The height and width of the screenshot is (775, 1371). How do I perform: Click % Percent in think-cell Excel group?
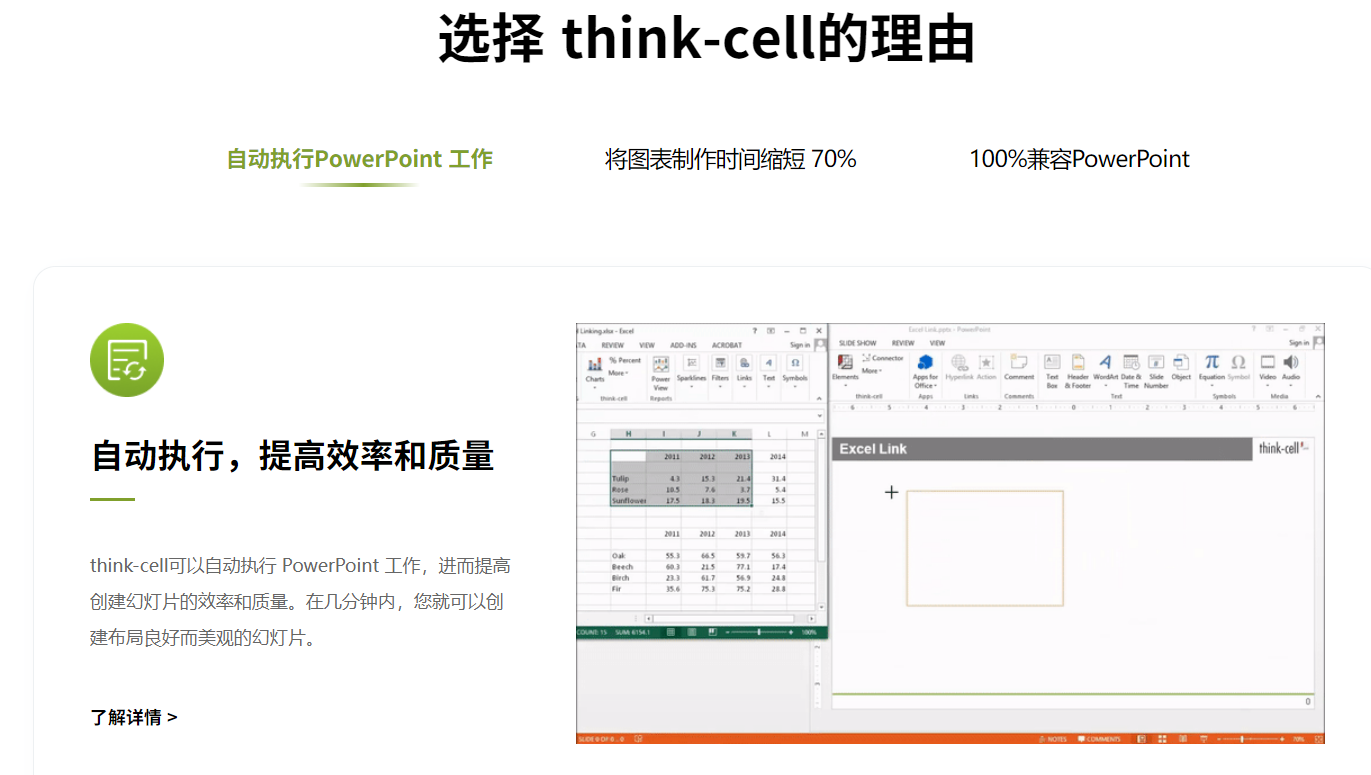coord(625,360)
